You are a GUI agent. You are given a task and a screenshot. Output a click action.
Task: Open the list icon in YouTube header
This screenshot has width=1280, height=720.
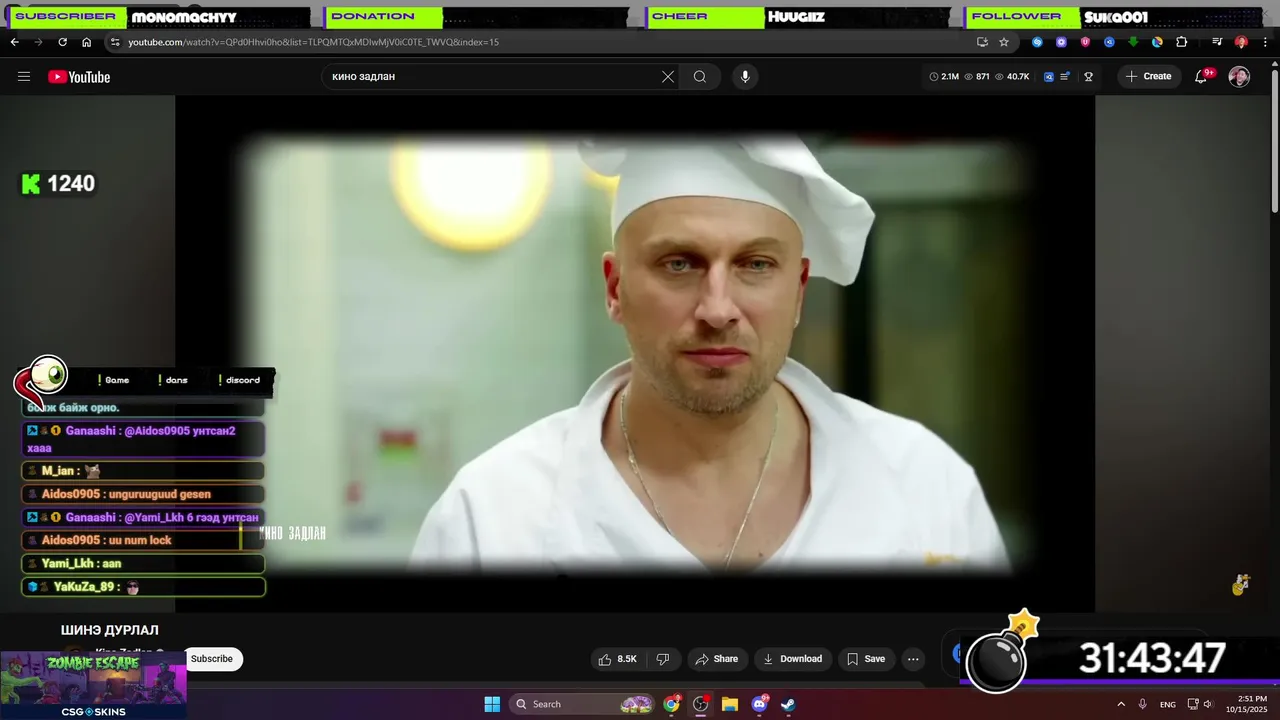[x=1066, y=77]
